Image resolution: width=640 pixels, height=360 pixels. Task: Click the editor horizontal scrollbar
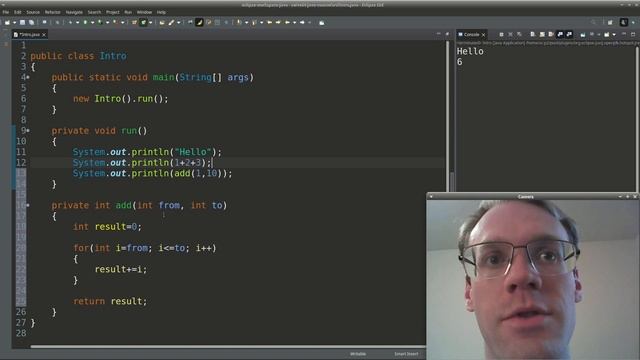[x=228, y=347]
